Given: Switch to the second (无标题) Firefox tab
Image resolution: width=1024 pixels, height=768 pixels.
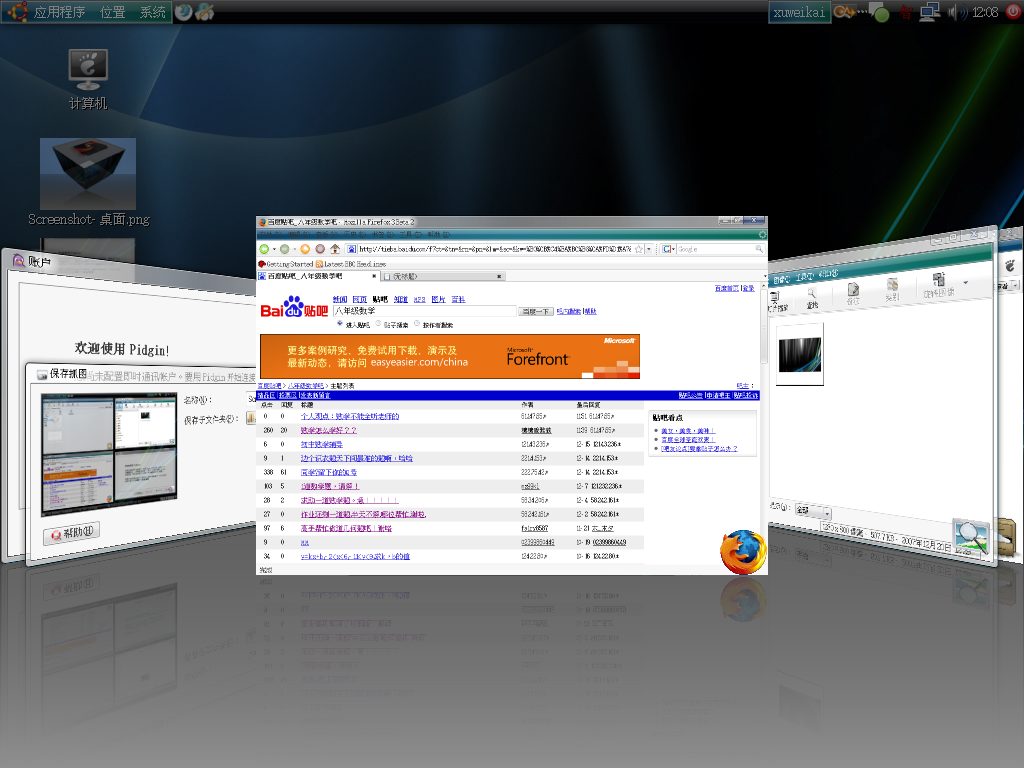Looking at the screenshot, I should pos(442,276).
